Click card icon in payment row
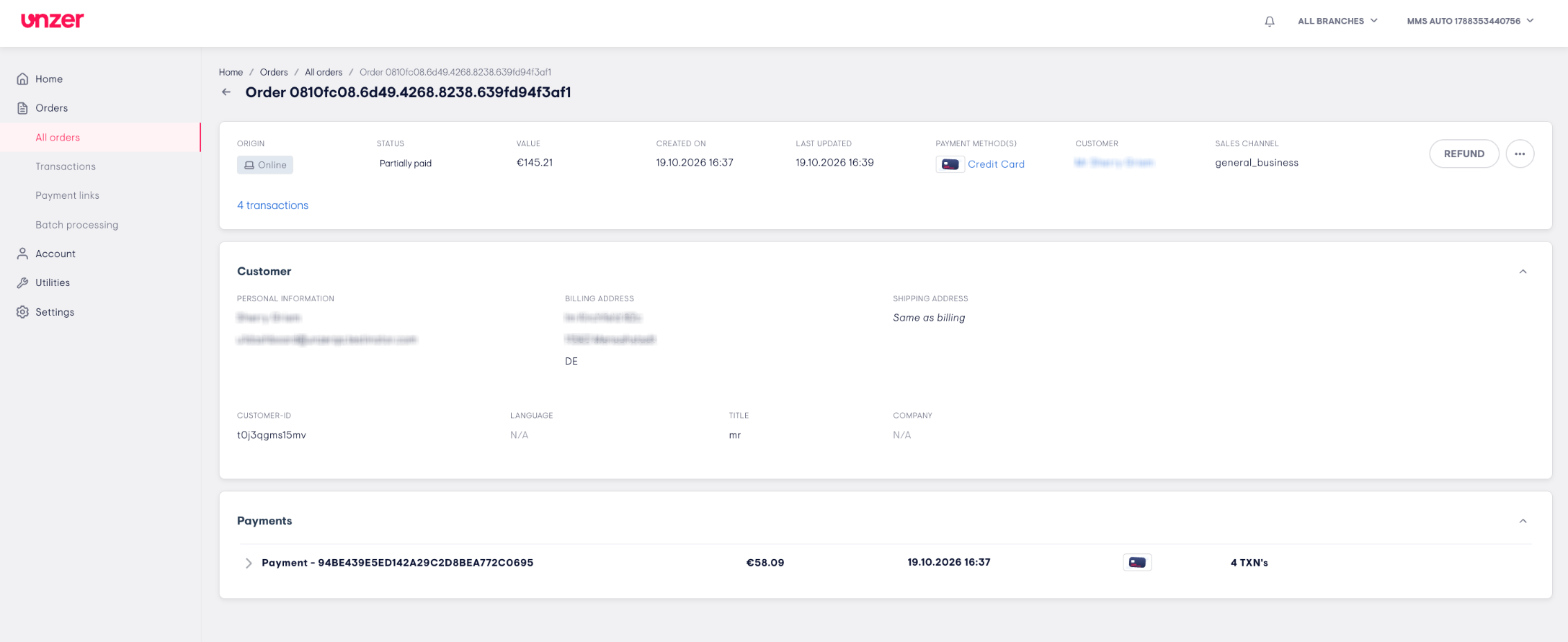The width and height of the screenshot is (1568, 642). (1137, 562)
